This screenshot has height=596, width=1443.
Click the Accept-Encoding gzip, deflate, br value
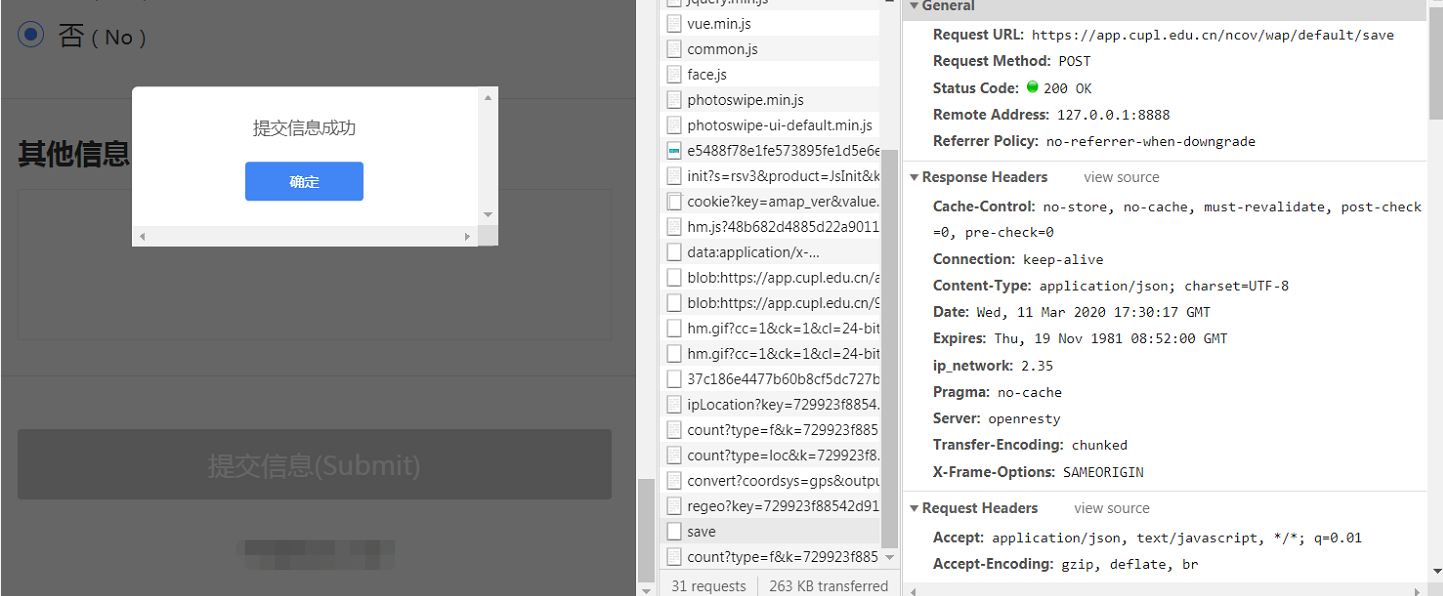coord(1129,564)
